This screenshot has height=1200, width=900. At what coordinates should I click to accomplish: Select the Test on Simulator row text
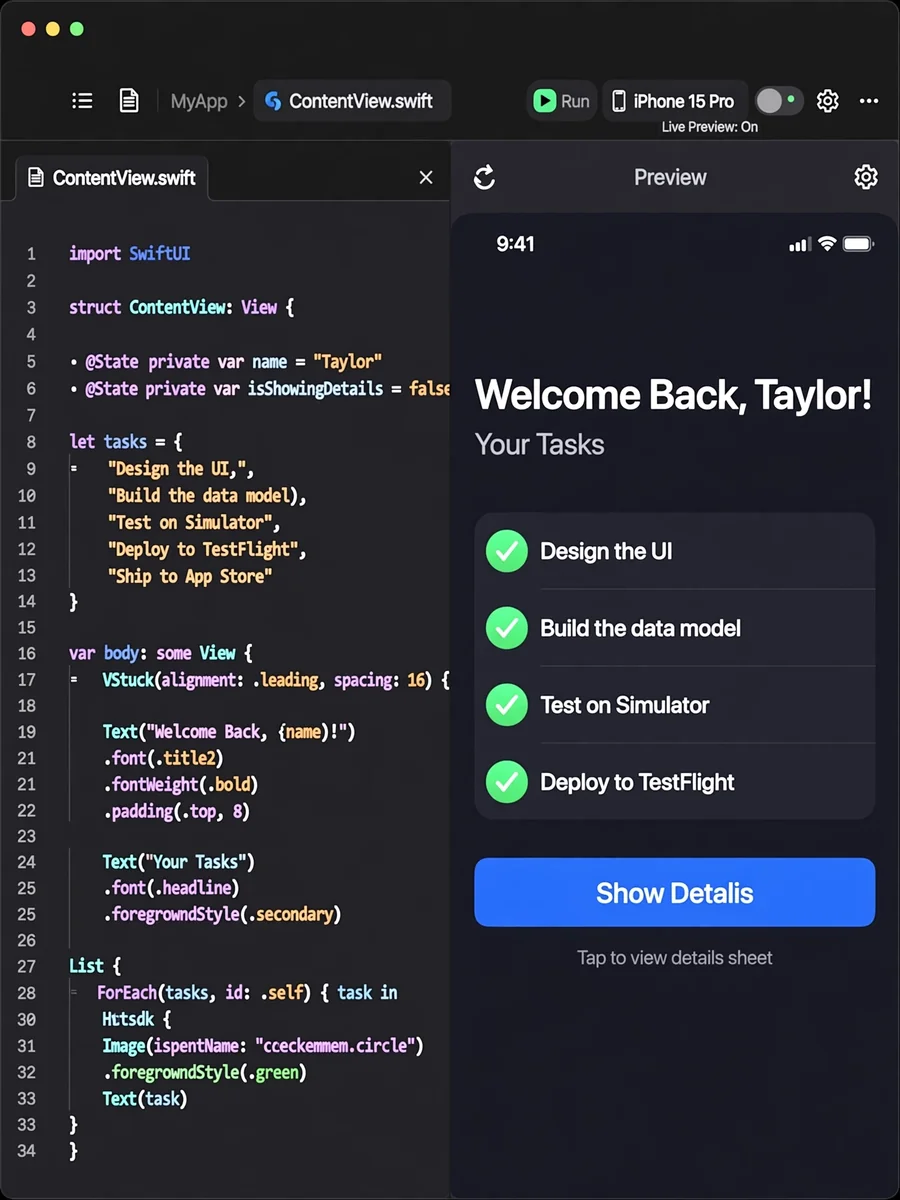pyautogui.click(x=625, y=705)
